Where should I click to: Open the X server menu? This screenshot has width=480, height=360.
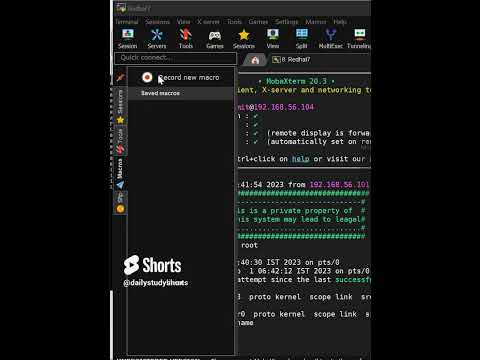point(208,22)
